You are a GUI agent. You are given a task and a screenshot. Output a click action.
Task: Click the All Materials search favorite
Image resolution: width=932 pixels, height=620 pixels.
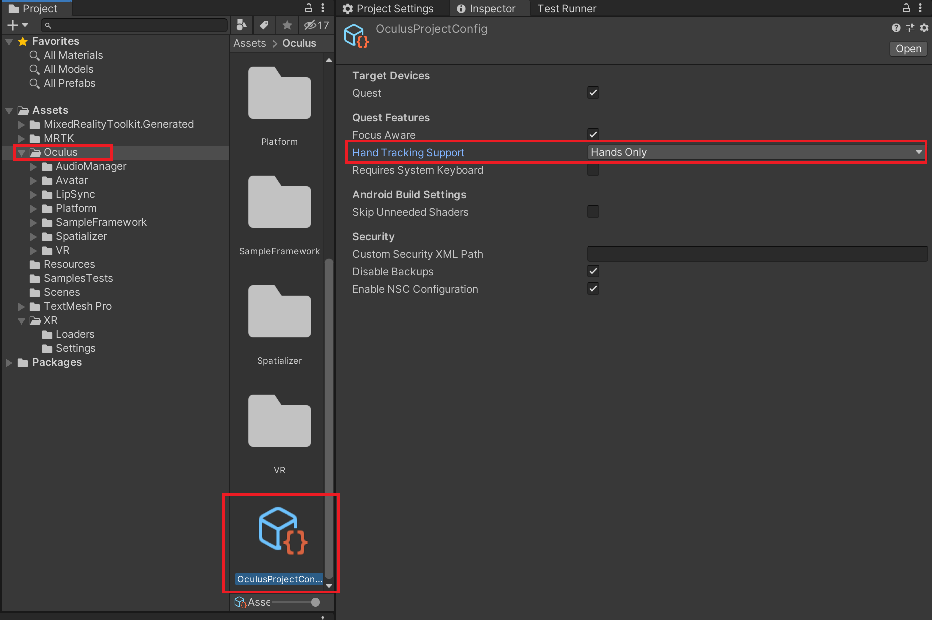(x=73, y=55)
